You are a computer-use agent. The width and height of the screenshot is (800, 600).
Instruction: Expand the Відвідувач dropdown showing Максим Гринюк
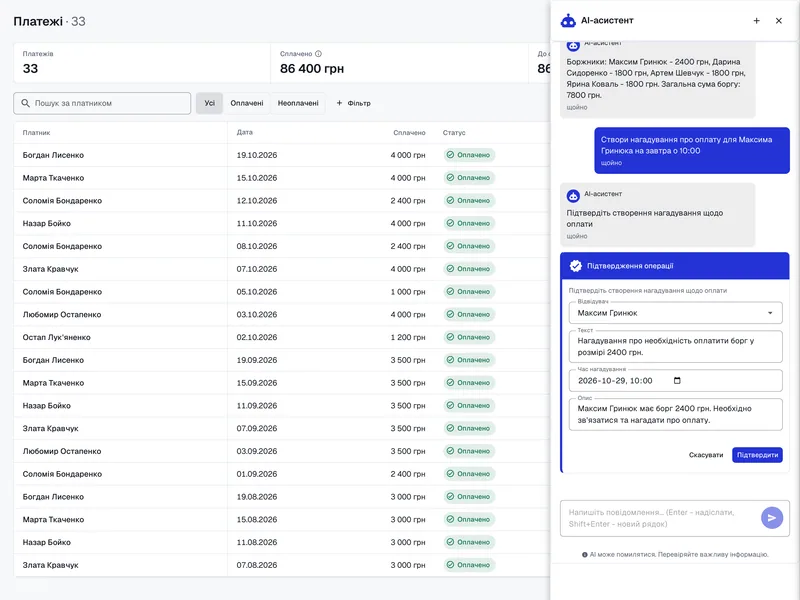point(676,313)
